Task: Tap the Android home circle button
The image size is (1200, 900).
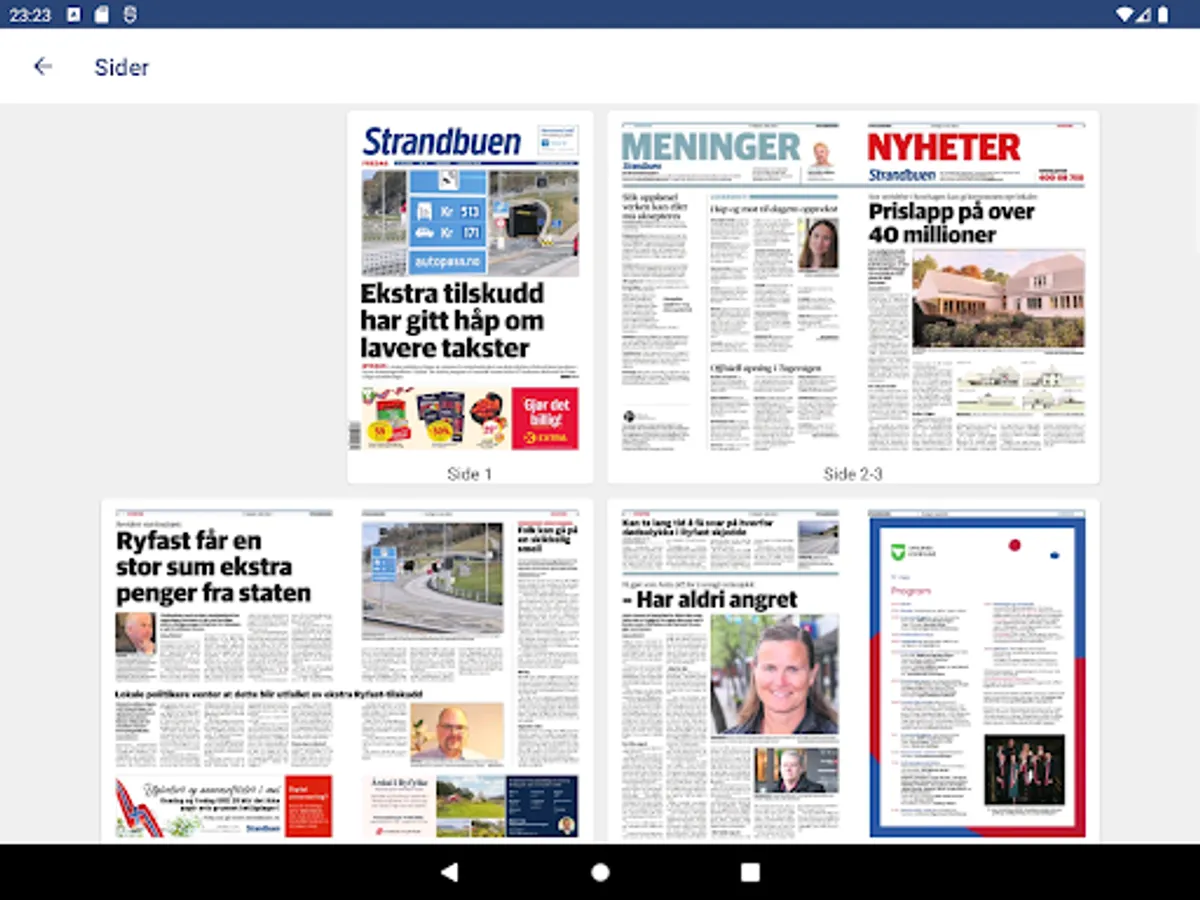Action: pyautogui.click(x=600, y=872)
